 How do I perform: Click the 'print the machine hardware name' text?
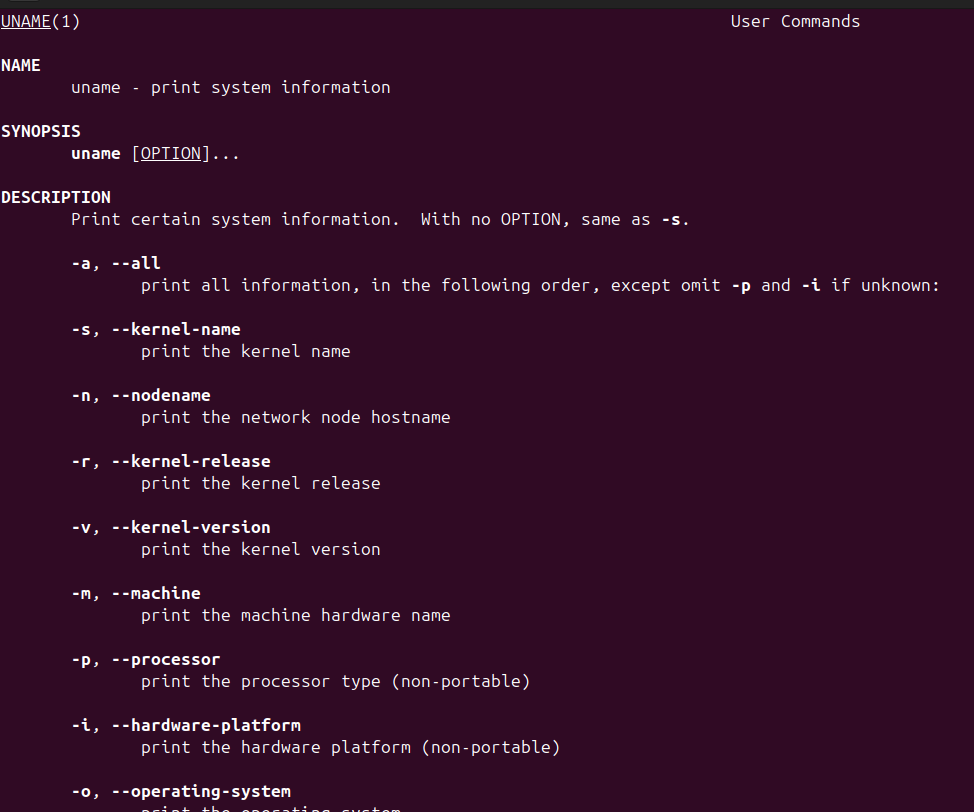295,615
